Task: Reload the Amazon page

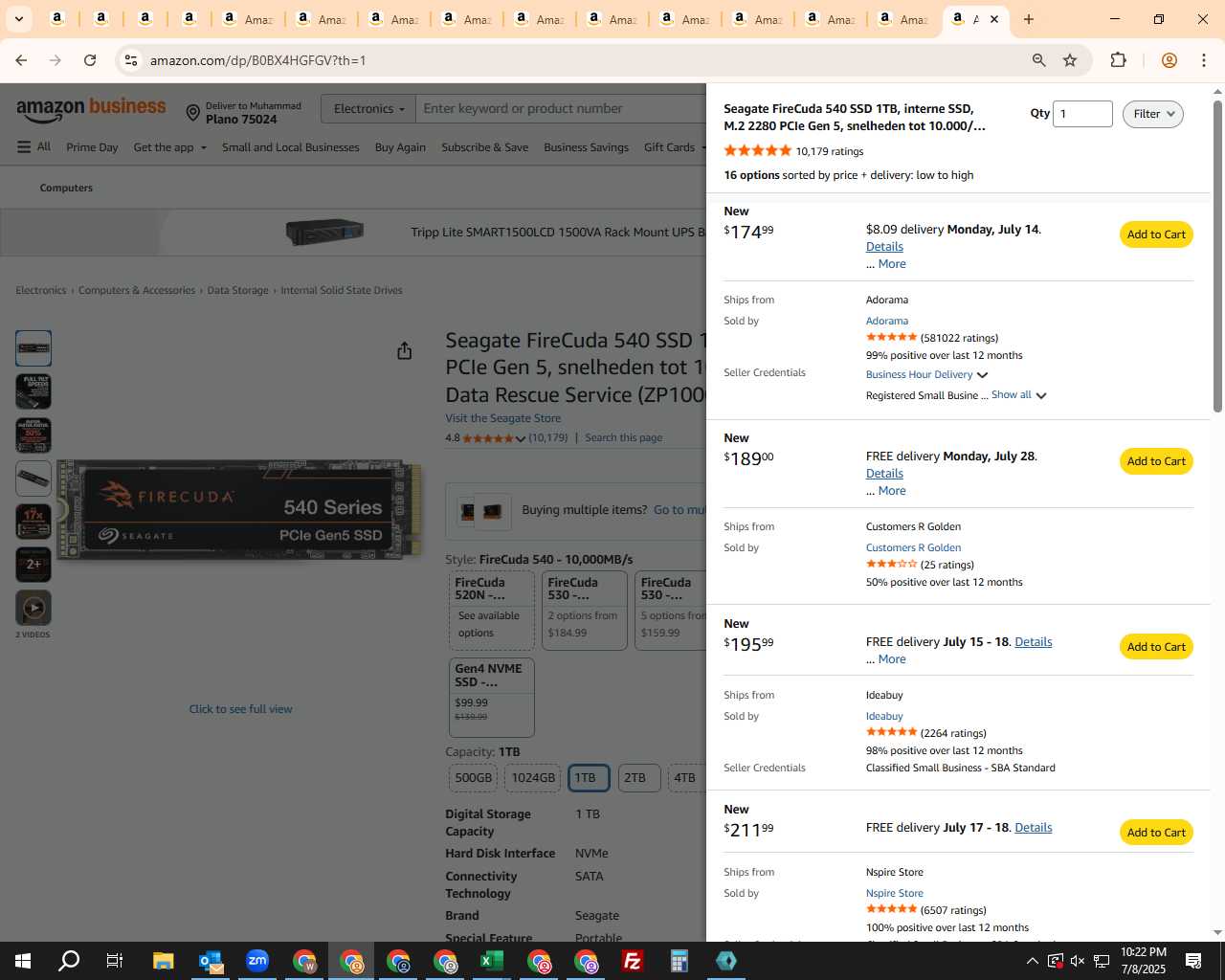Action: [x=90, y=60]
